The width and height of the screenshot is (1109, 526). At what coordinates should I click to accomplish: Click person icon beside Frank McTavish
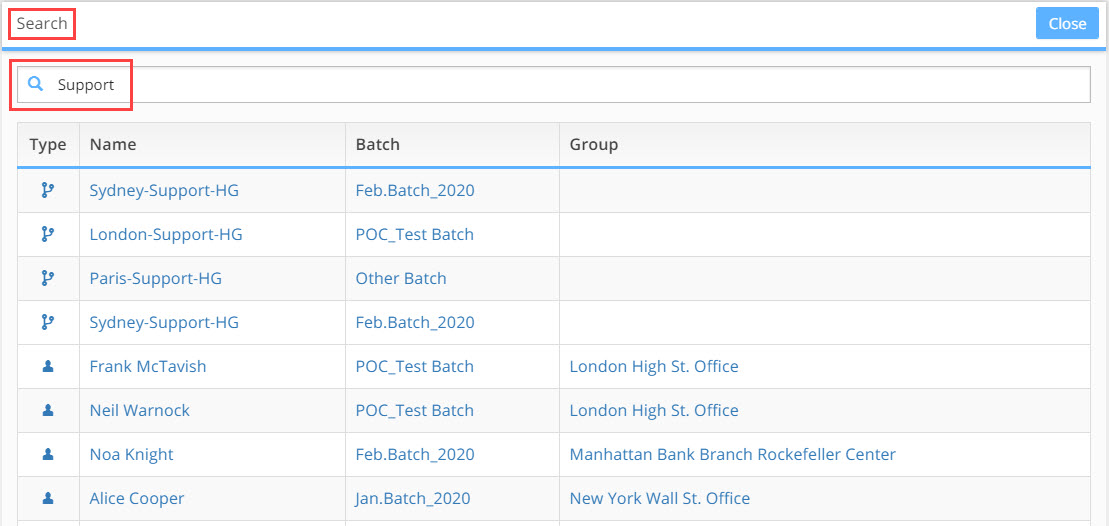tap(48, 366)
